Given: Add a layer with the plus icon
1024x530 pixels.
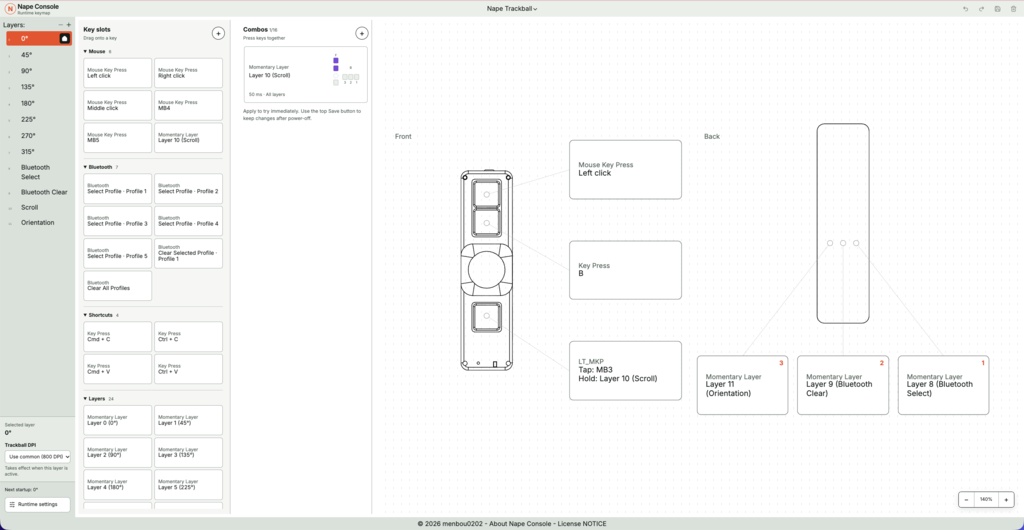Looking at the screenshot, I should tap(69, 25).
